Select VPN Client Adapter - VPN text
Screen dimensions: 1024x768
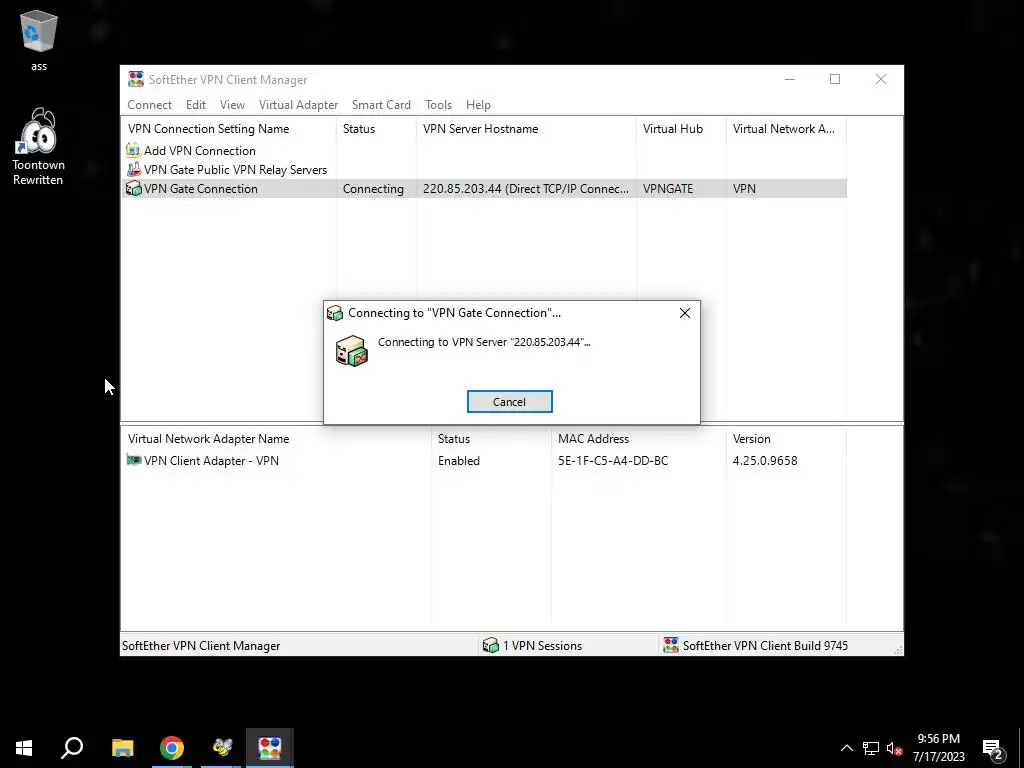click(212, 460)
